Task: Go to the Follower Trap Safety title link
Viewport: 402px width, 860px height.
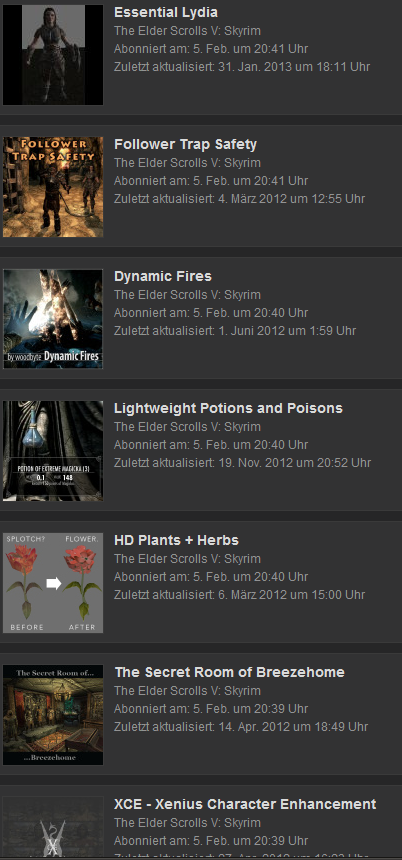Action: pyautogui.click(x=185, y=144)
